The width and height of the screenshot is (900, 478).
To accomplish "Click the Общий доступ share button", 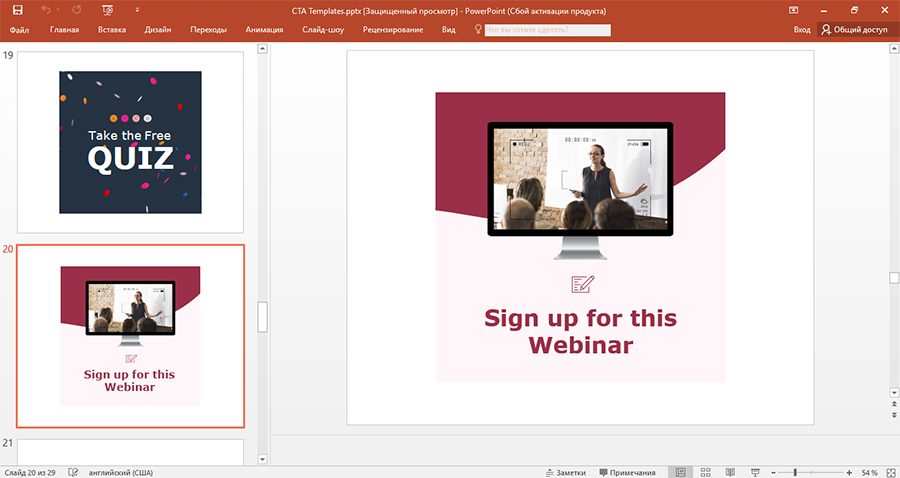I will pyautogui.click(x=855, y=30).
